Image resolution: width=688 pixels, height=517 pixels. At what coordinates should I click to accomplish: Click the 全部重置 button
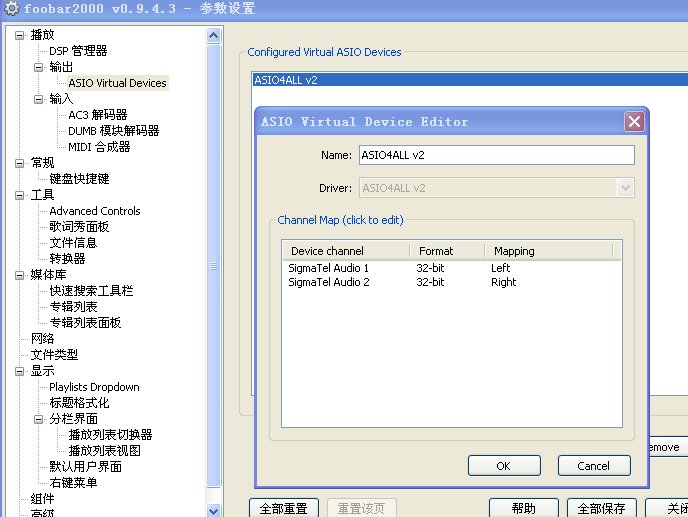point(283,508)
